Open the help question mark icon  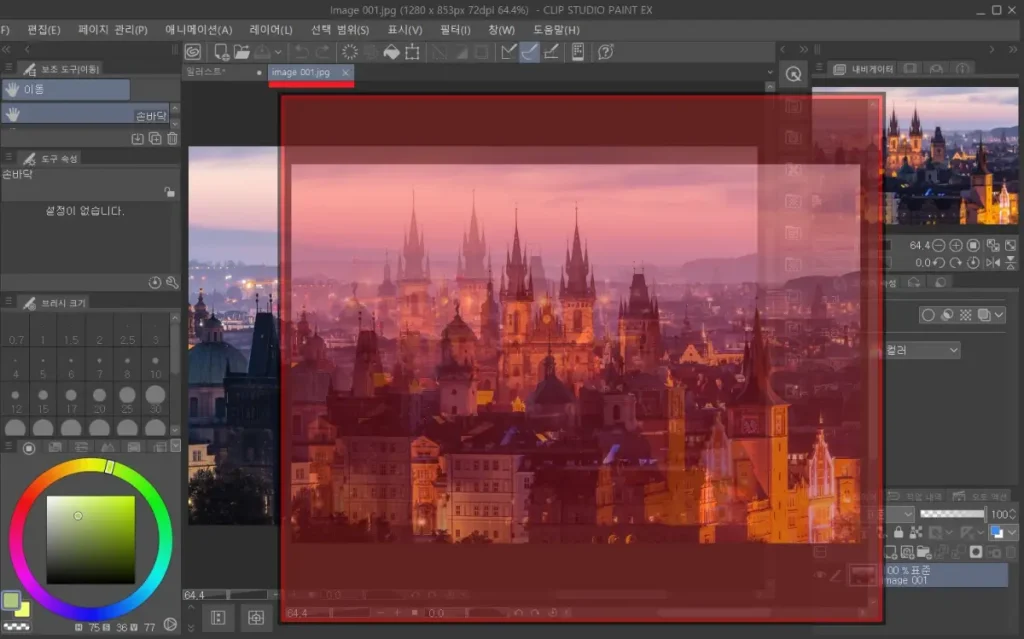[605, 51]
